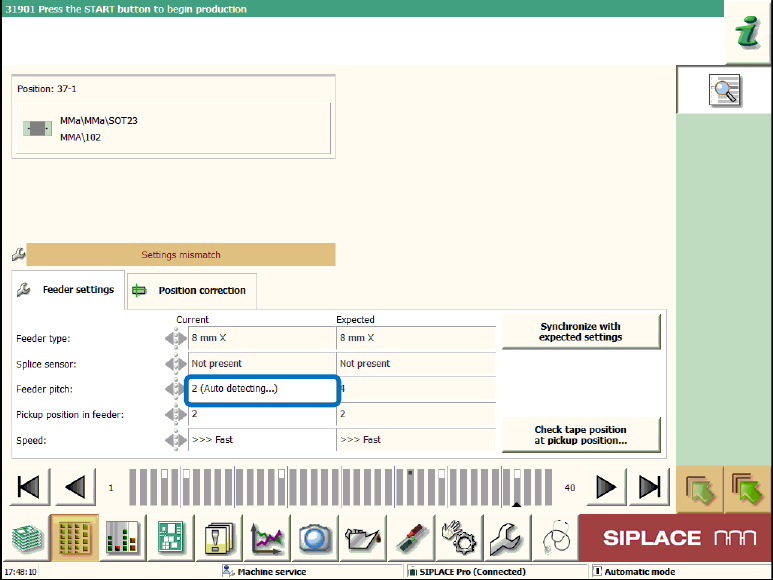Click the SOT23 component thumbnail
Viewport: 773px width, 580px height.
pos(37,129)
